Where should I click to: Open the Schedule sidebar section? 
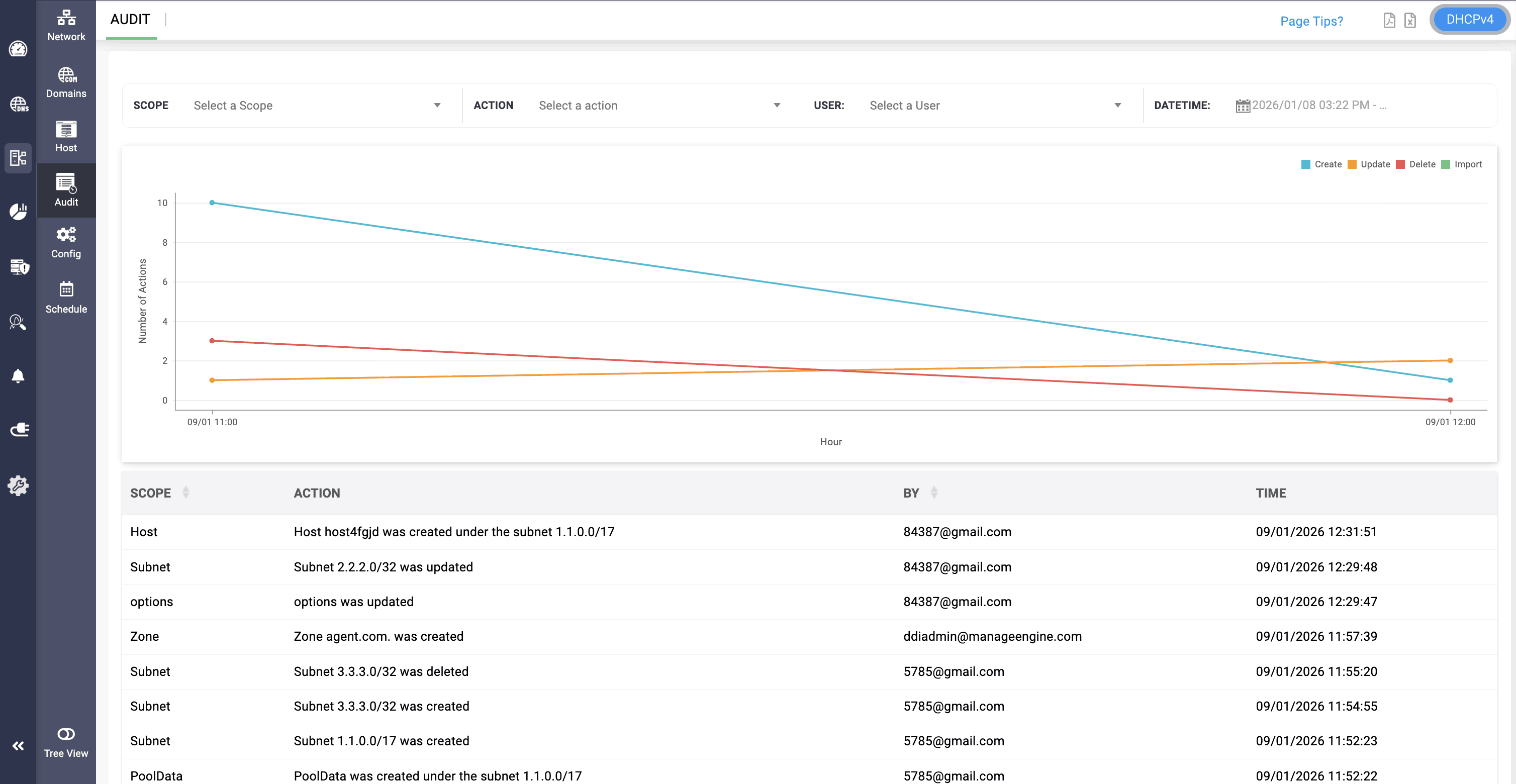pyautogui.click(x=66, y=297)
